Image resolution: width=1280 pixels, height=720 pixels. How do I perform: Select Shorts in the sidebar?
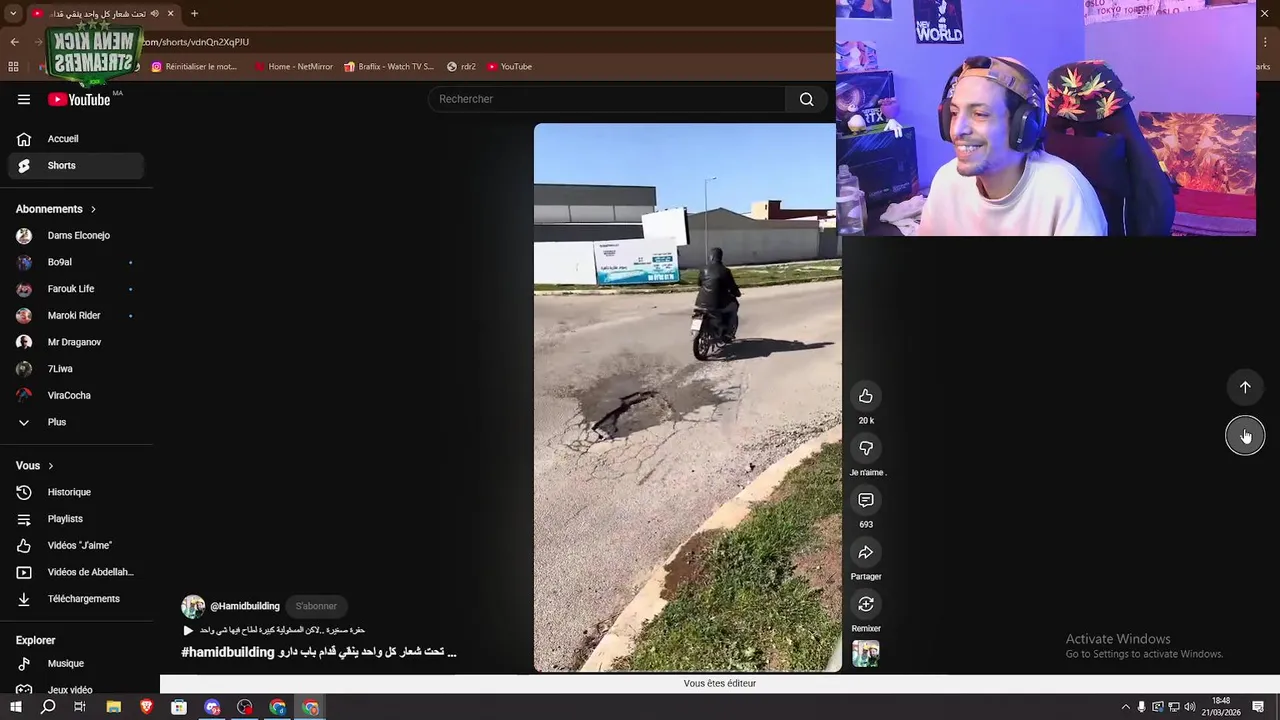[76, 165]
